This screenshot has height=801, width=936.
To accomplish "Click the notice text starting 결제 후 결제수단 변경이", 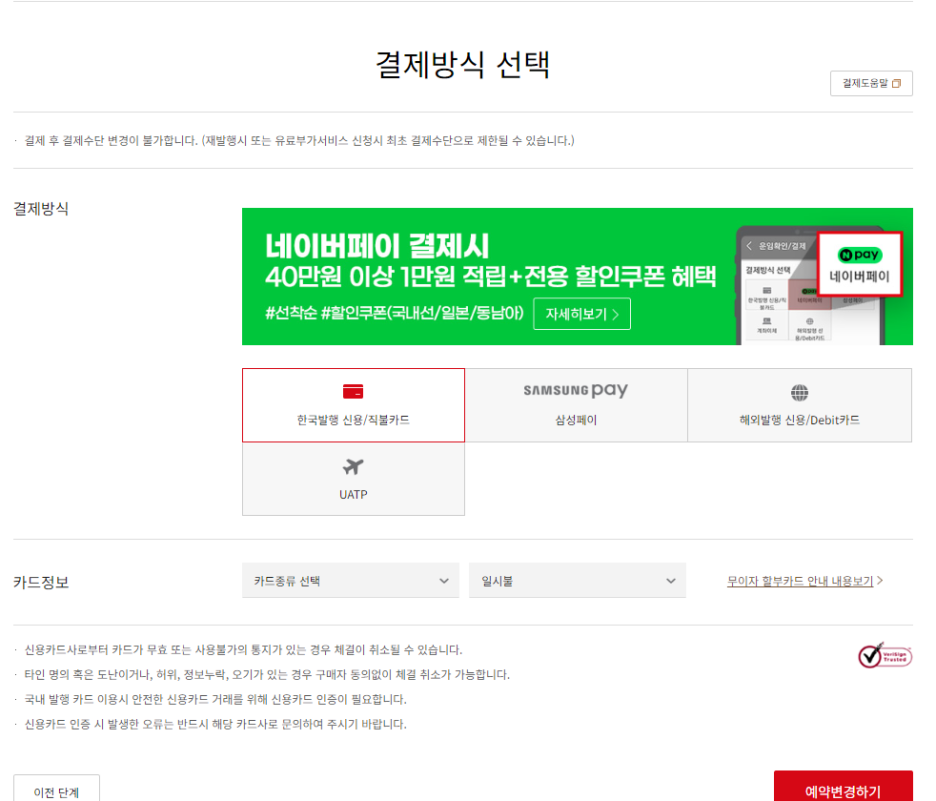I will click(x=298, y=141).
